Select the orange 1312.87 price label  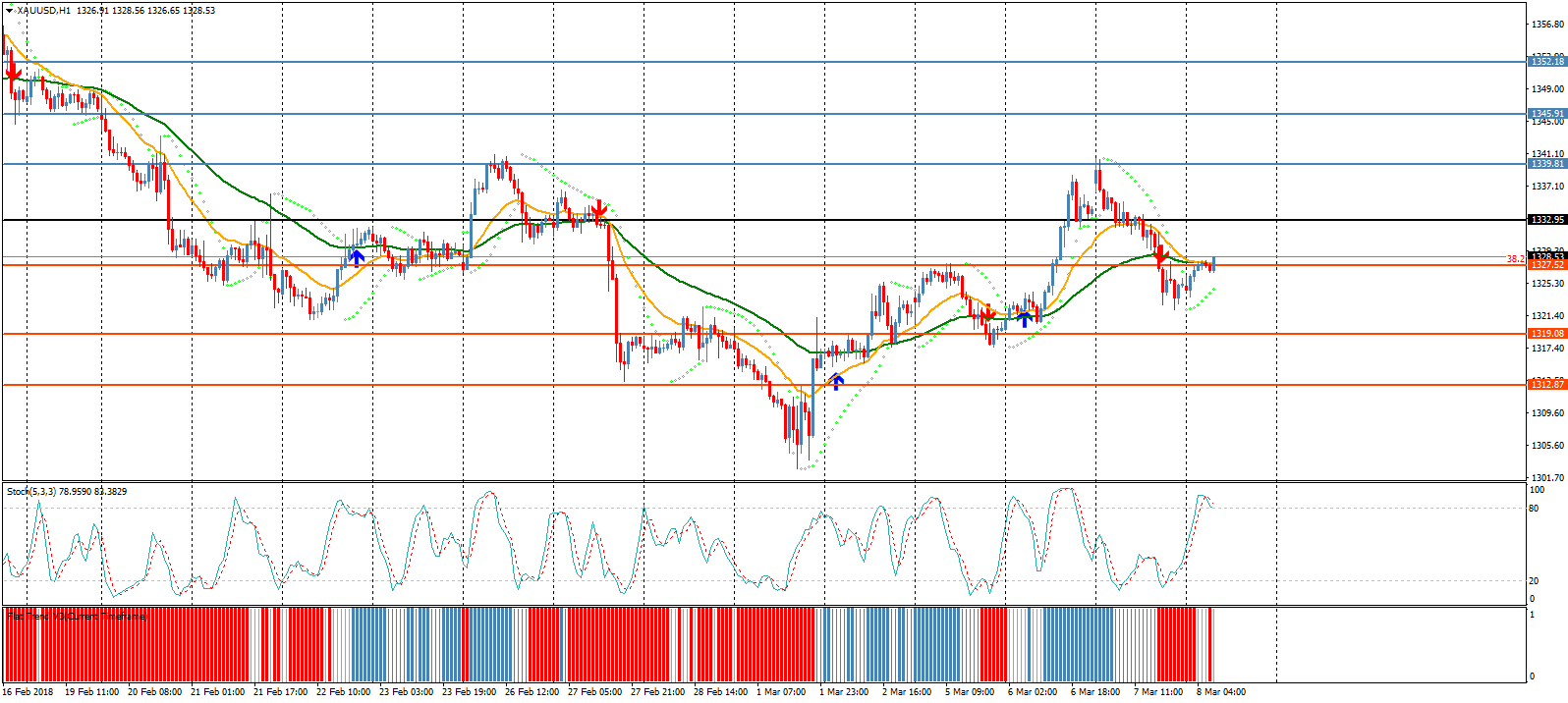click(1546, 385)
